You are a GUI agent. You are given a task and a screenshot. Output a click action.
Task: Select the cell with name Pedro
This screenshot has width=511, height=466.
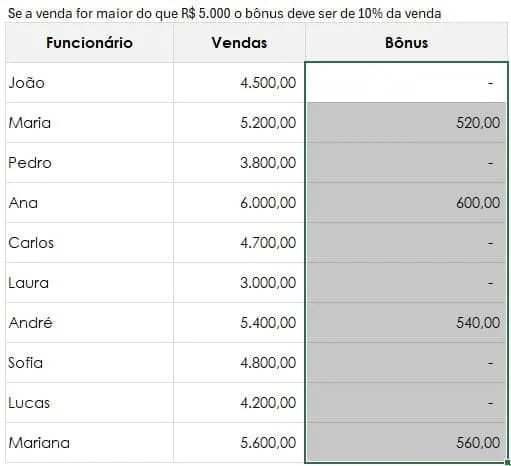coord(89,163)
